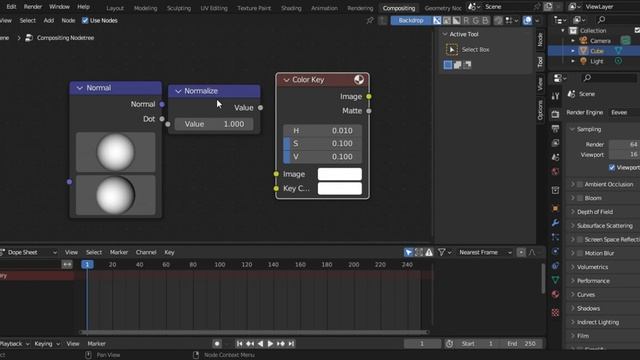The height and width of the screenshot is (360, 640).
Task: Jump to the first frame endpoint
Action: point(240,344)
